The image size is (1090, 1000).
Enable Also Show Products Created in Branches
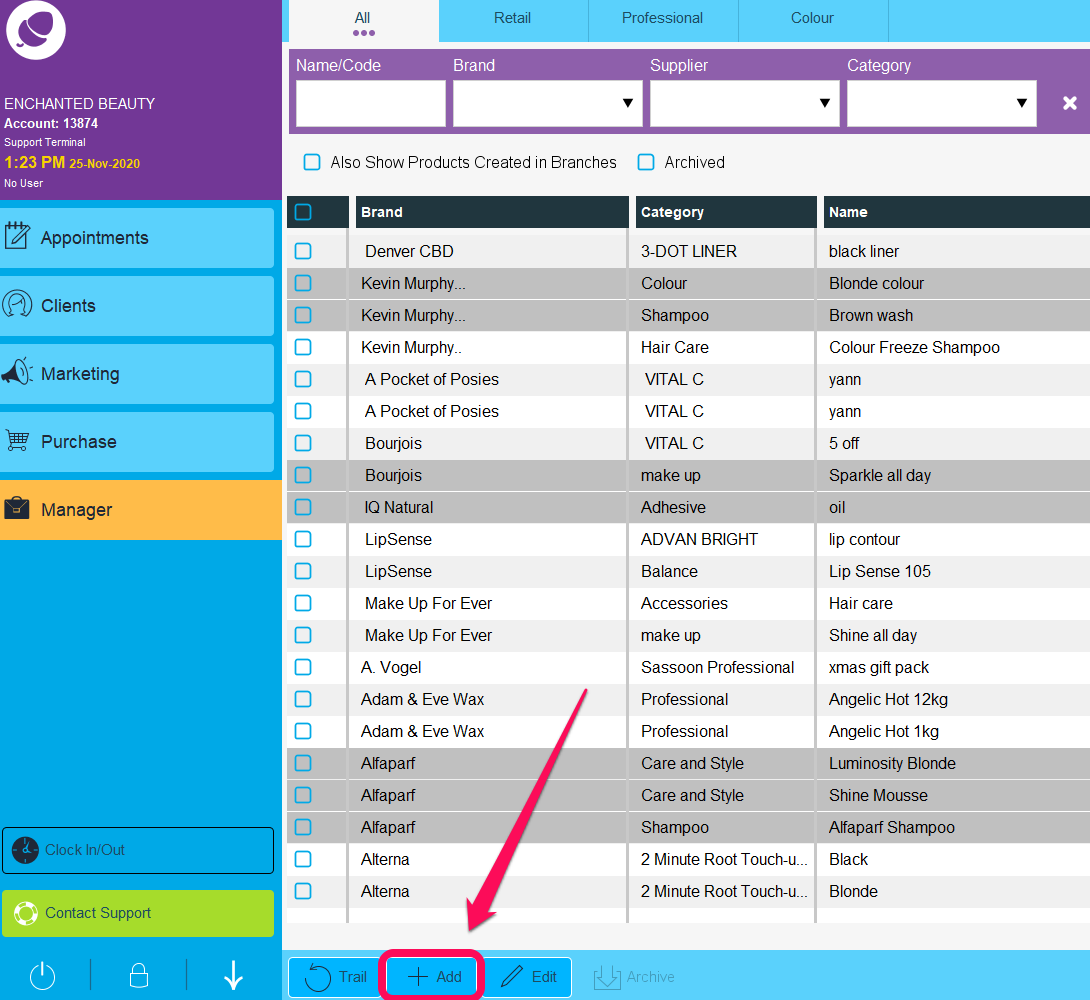[312, 162]
